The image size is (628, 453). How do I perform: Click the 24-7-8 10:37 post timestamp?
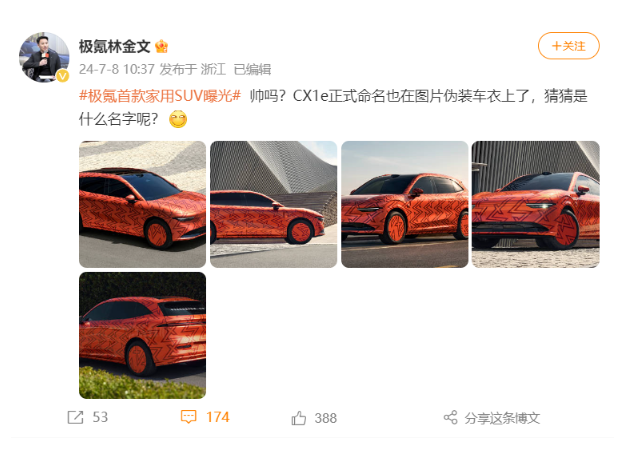[x=117, y=69]
